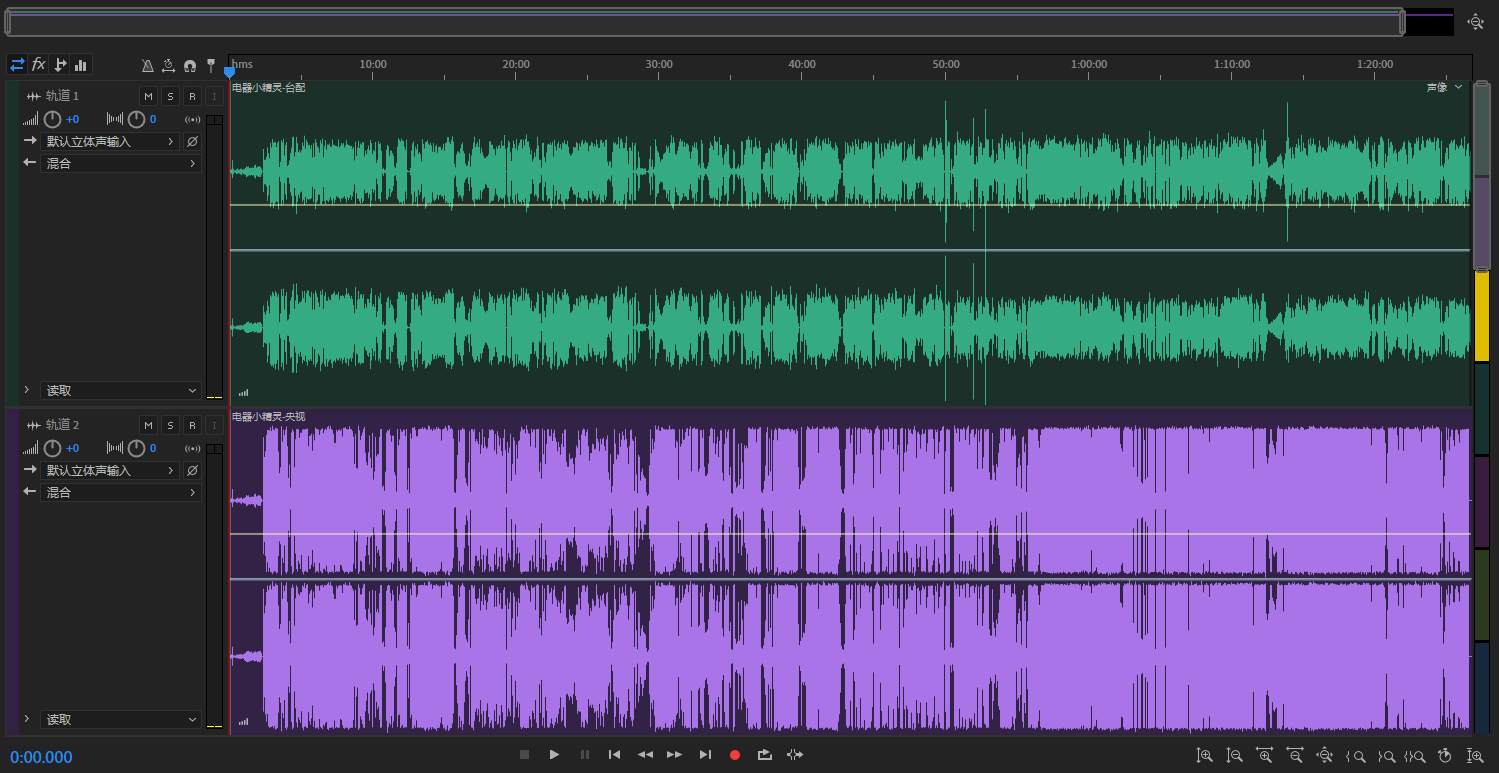The height and width of the screenshot is (773, 1499).
Task: Toggle the metronome icon
Action: click(x=148, y=65)
